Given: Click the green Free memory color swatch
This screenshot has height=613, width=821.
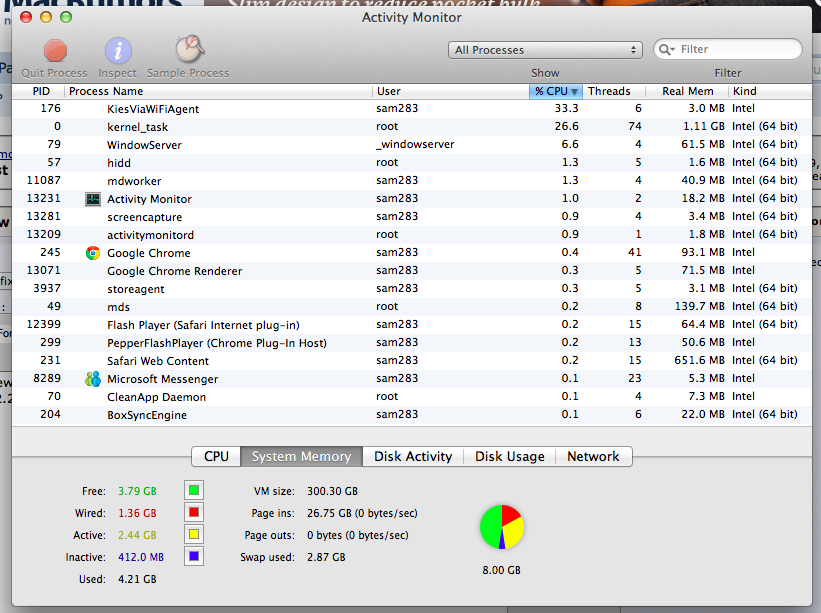Looking at the screenshot, I should (194, 491).
